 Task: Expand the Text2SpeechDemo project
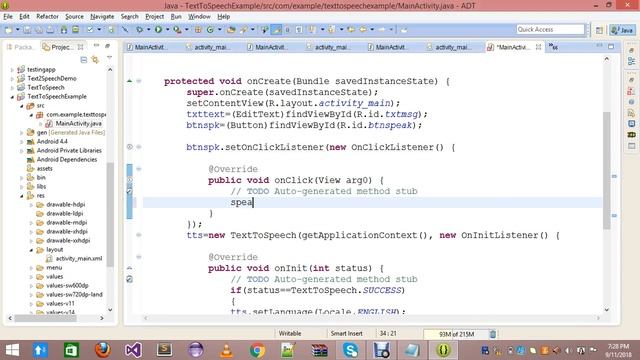12,79
